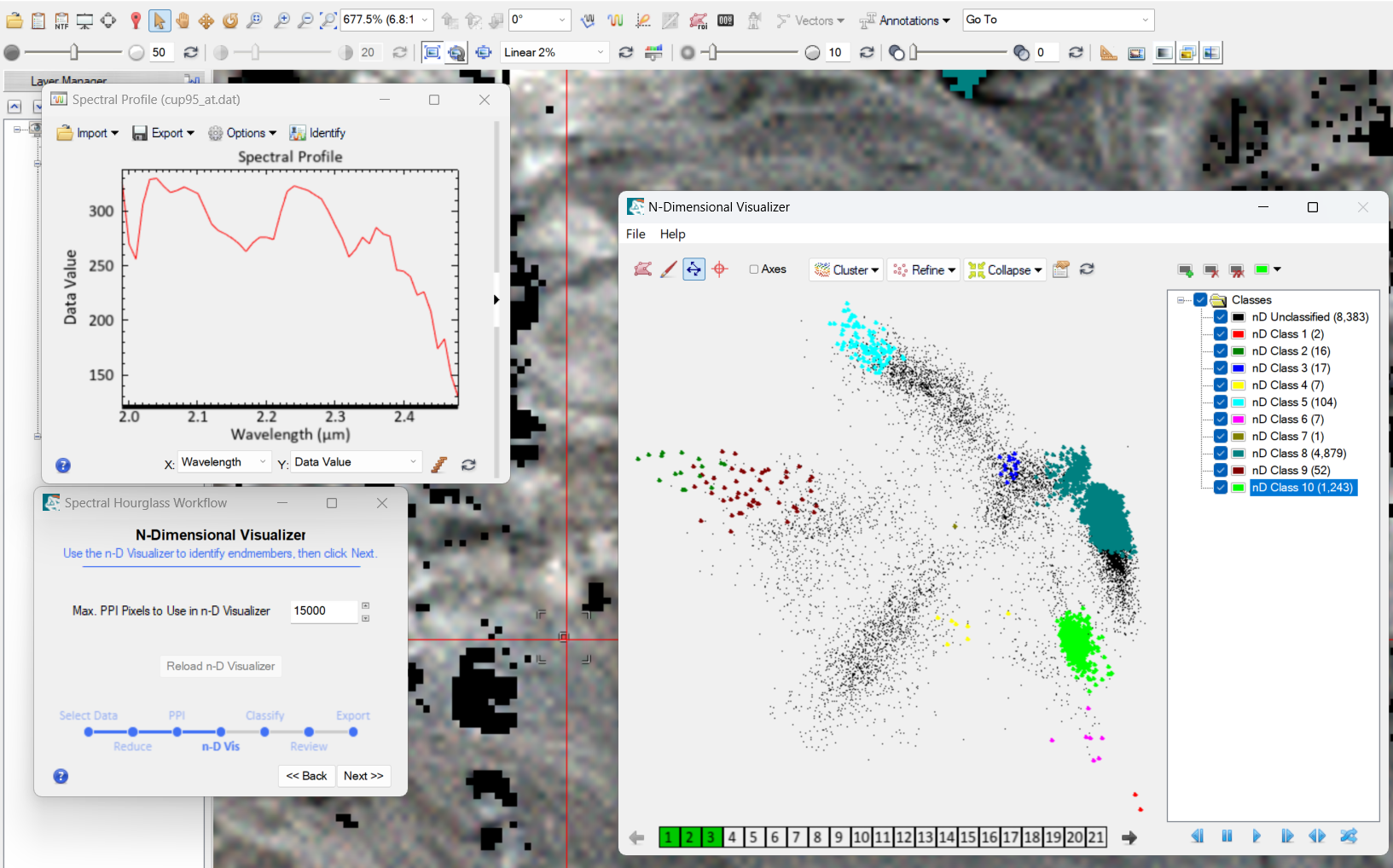This screenshot has width=1393, height=868.
Task: Open the File menu in N-D Visualizer
Action: [x=636, y=234]
